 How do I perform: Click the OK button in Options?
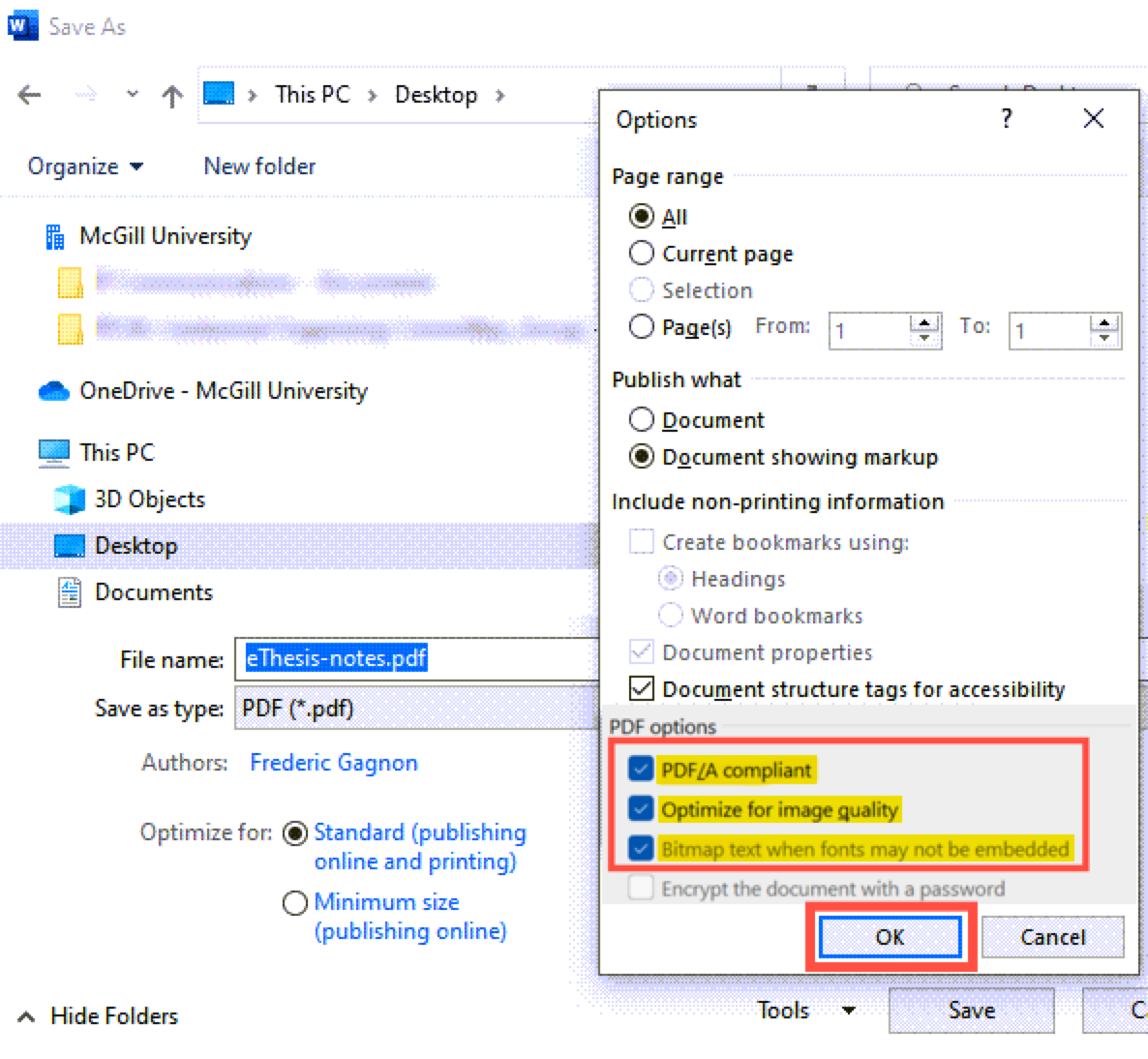[x=890, y=937]
